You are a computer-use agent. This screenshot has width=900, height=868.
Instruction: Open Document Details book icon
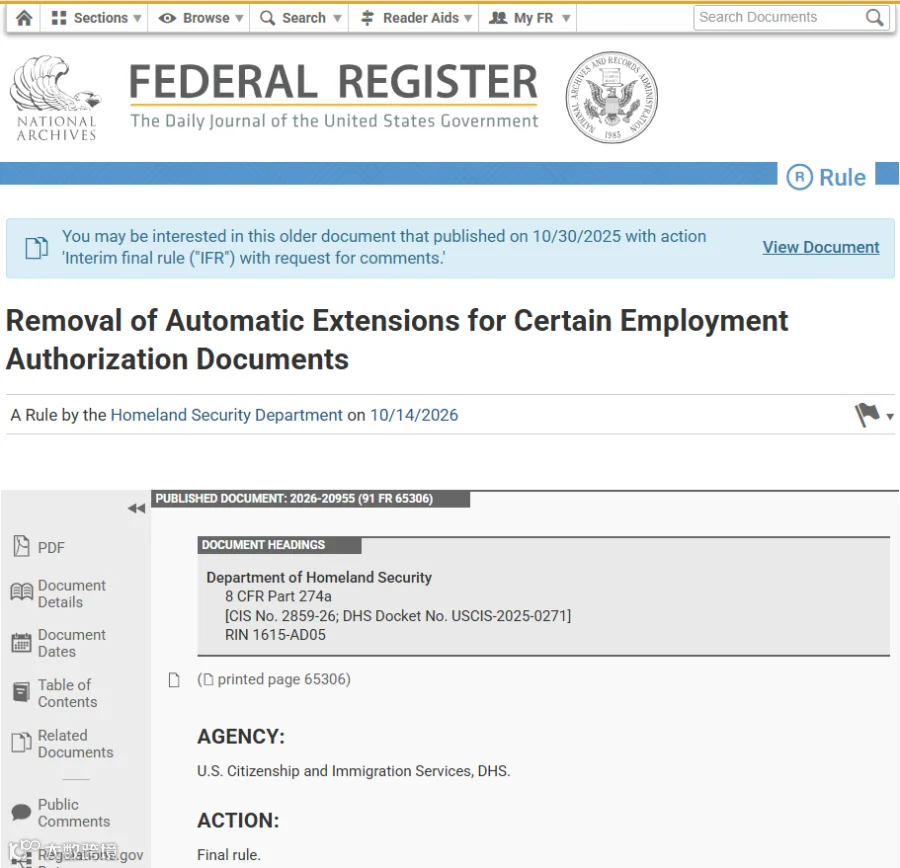coord(22,592)
